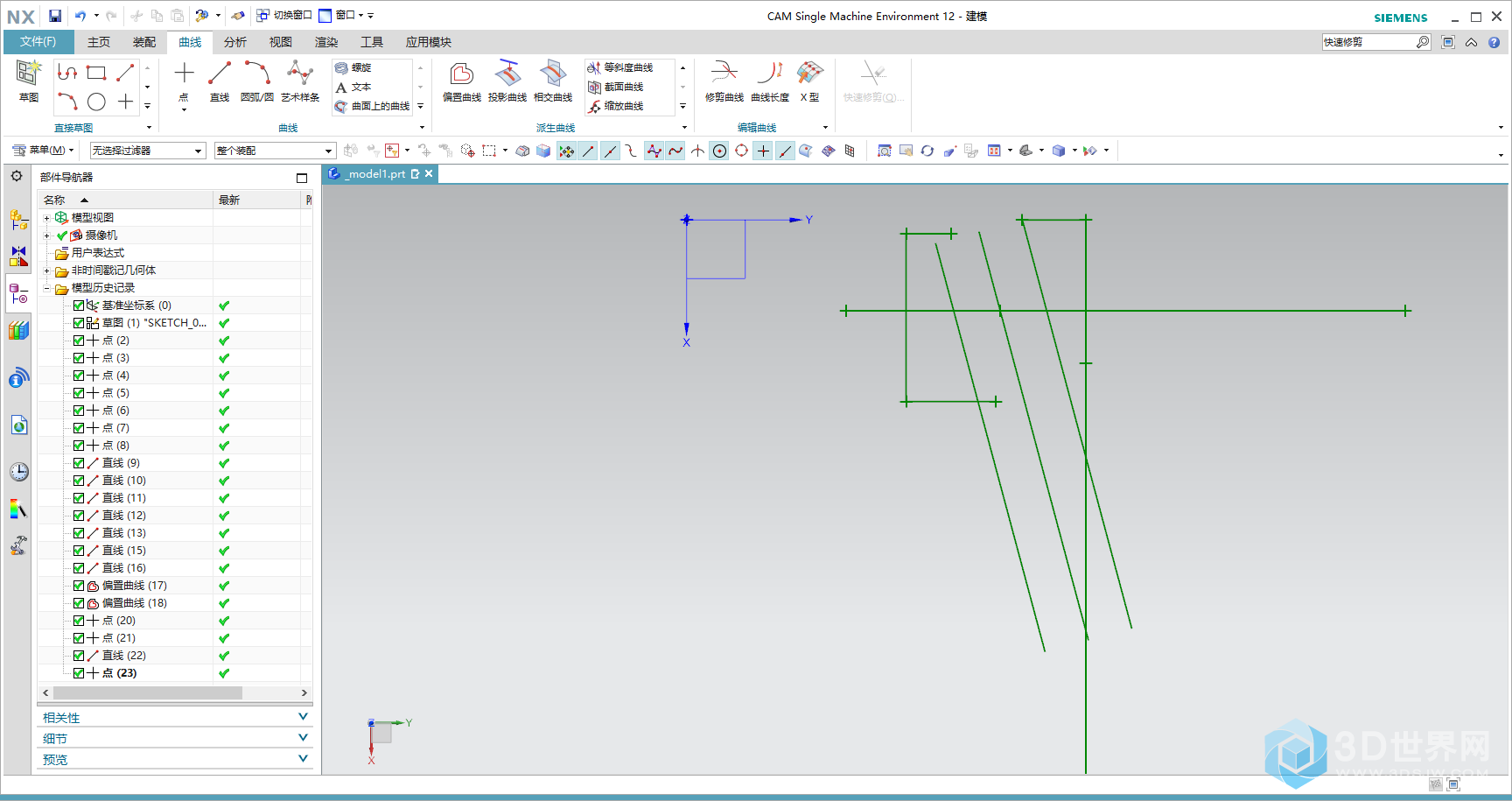Screen dimensions: 1512x801
Task: Expand the 预览 panel section
Action: 175,759
